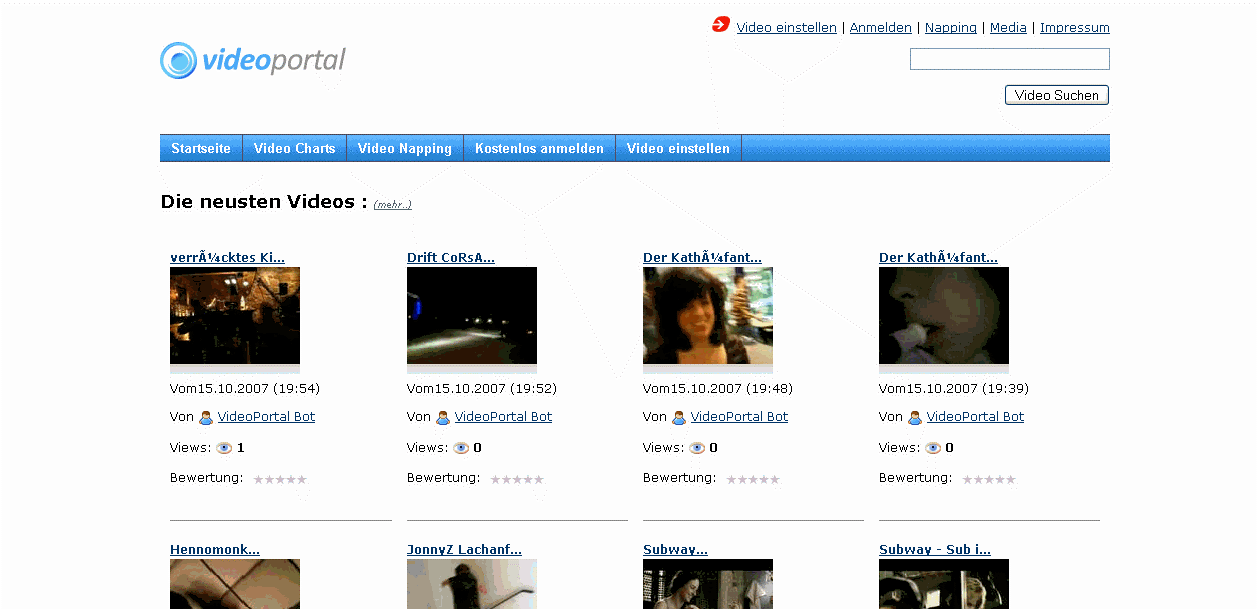Click the red arrow icon beside Video einstellen
The image size is (1258, 609).
[x=721, y=25]
